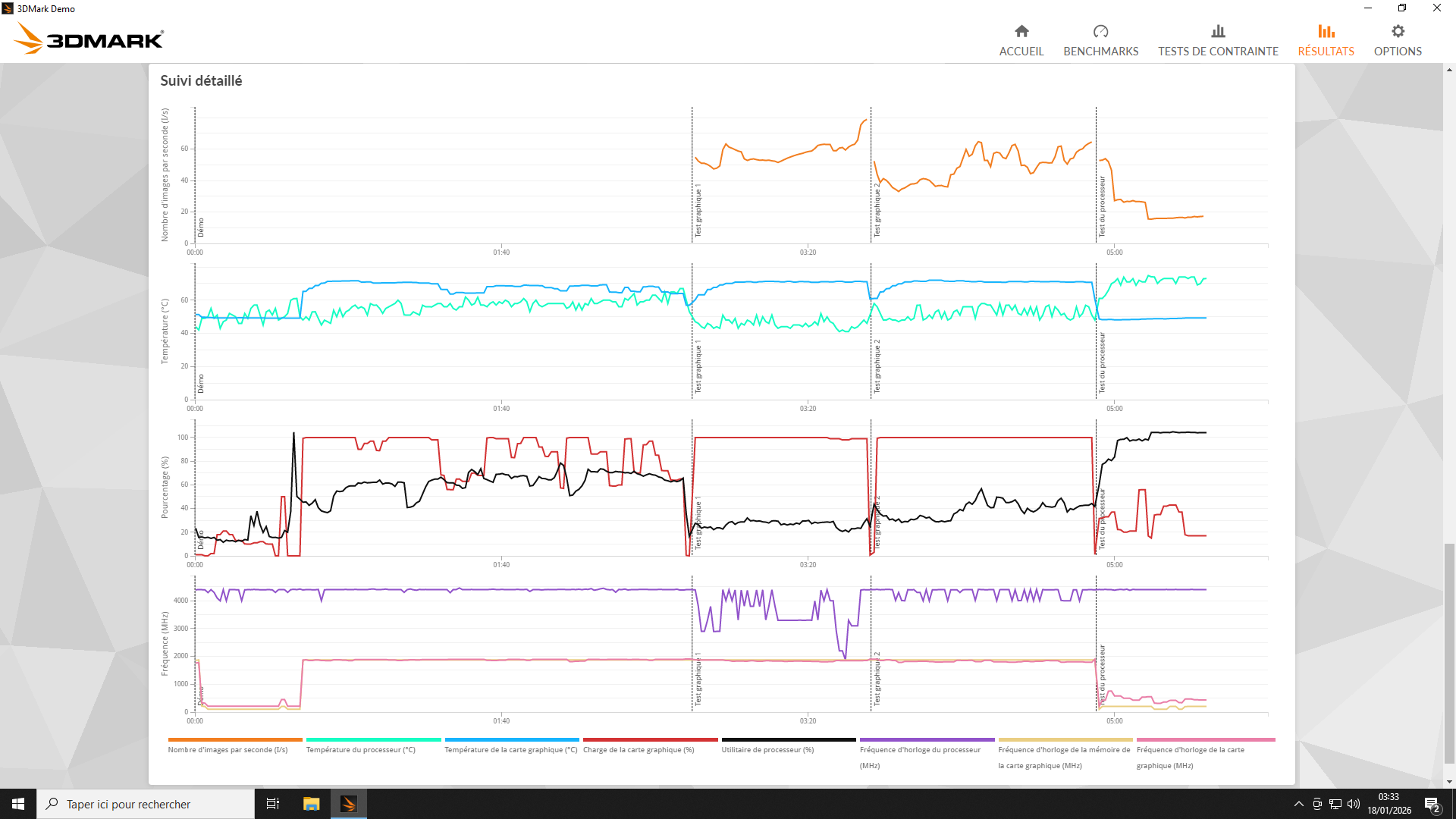The height and width of the screenshot is (819, 1456).
Task: Select the BENCHMARKS tab label
Action: tap(1100, 52)
